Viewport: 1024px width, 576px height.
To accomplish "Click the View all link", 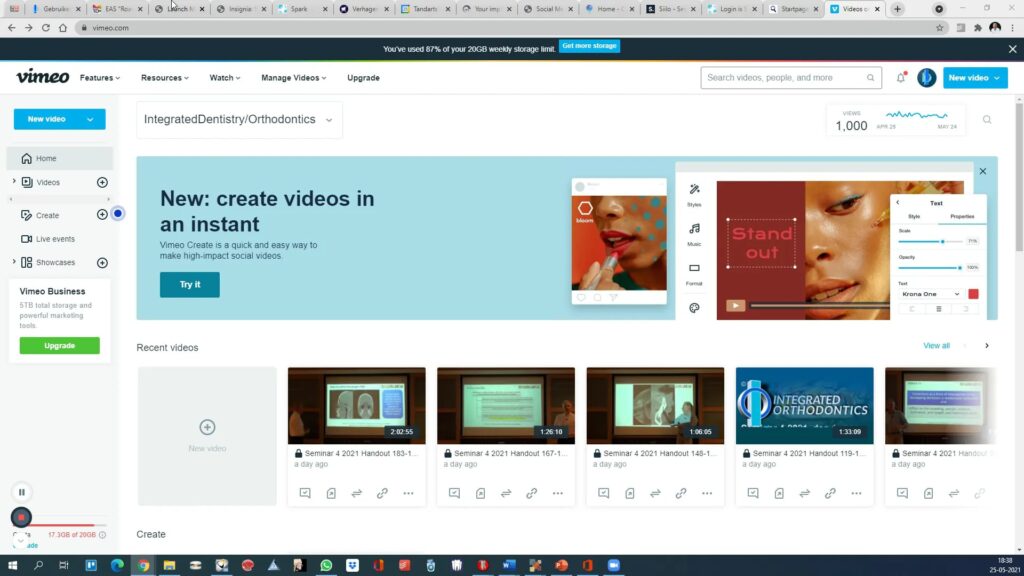I will coord(936,346).
